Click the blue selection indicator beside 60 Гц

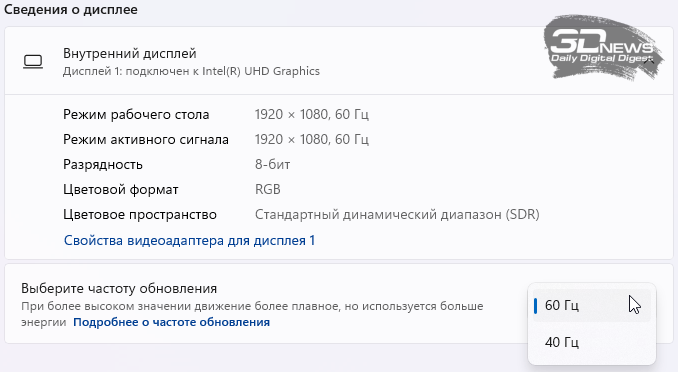coord(536,305)
